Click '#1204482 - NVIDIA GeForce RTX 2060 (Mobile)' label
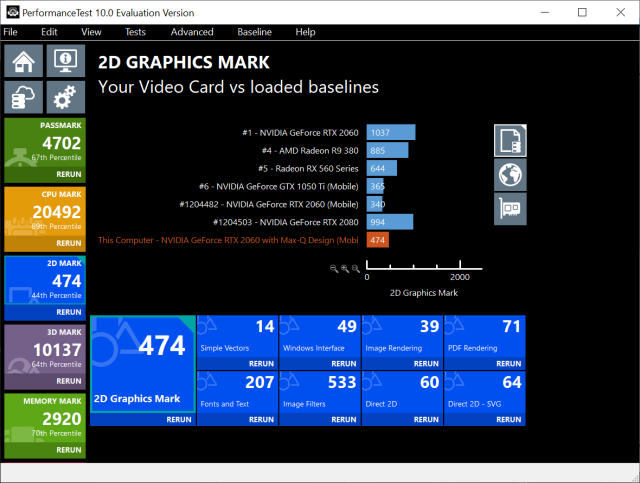This screenshot has width=640, height=483. click(x=269, y=204)
